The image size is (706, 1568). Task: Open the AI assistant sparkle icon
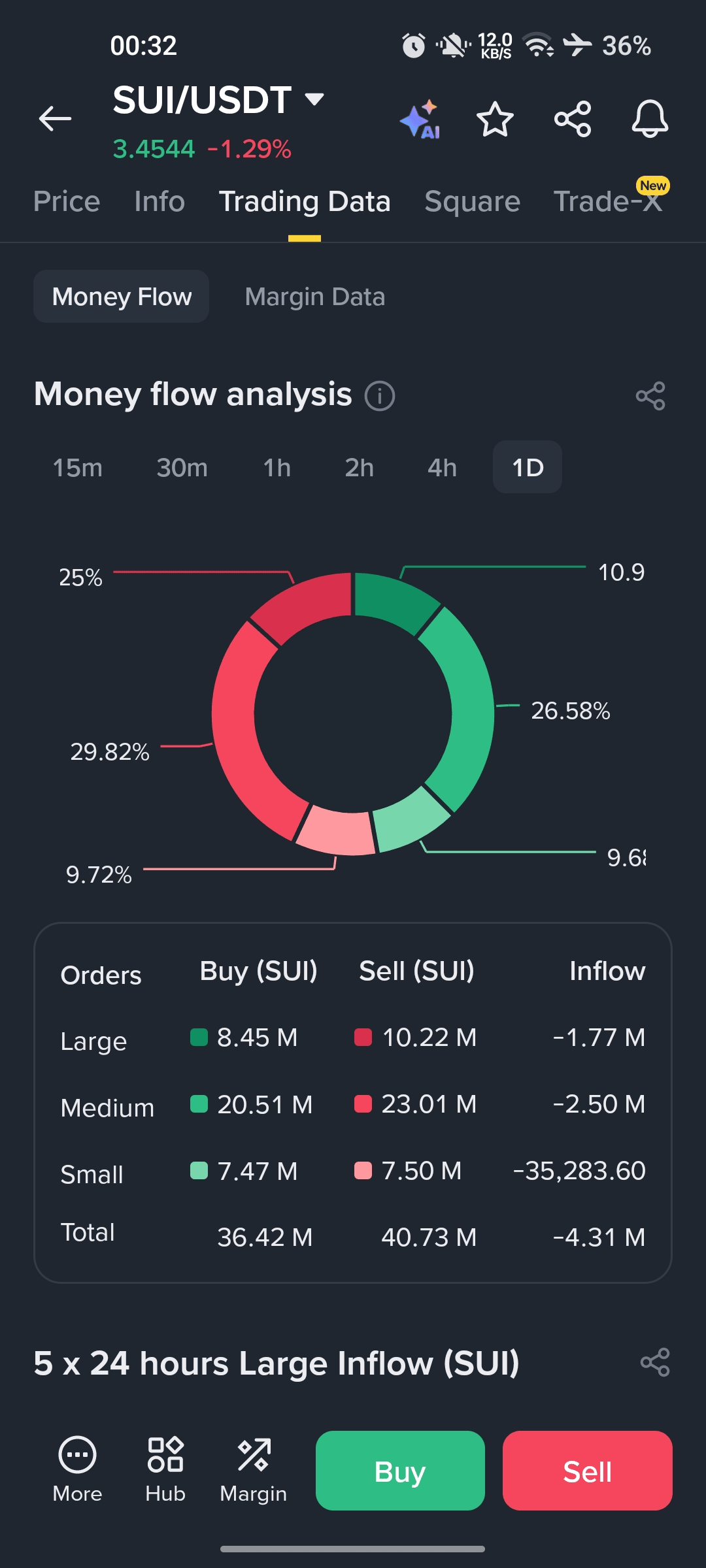(420, 120)
